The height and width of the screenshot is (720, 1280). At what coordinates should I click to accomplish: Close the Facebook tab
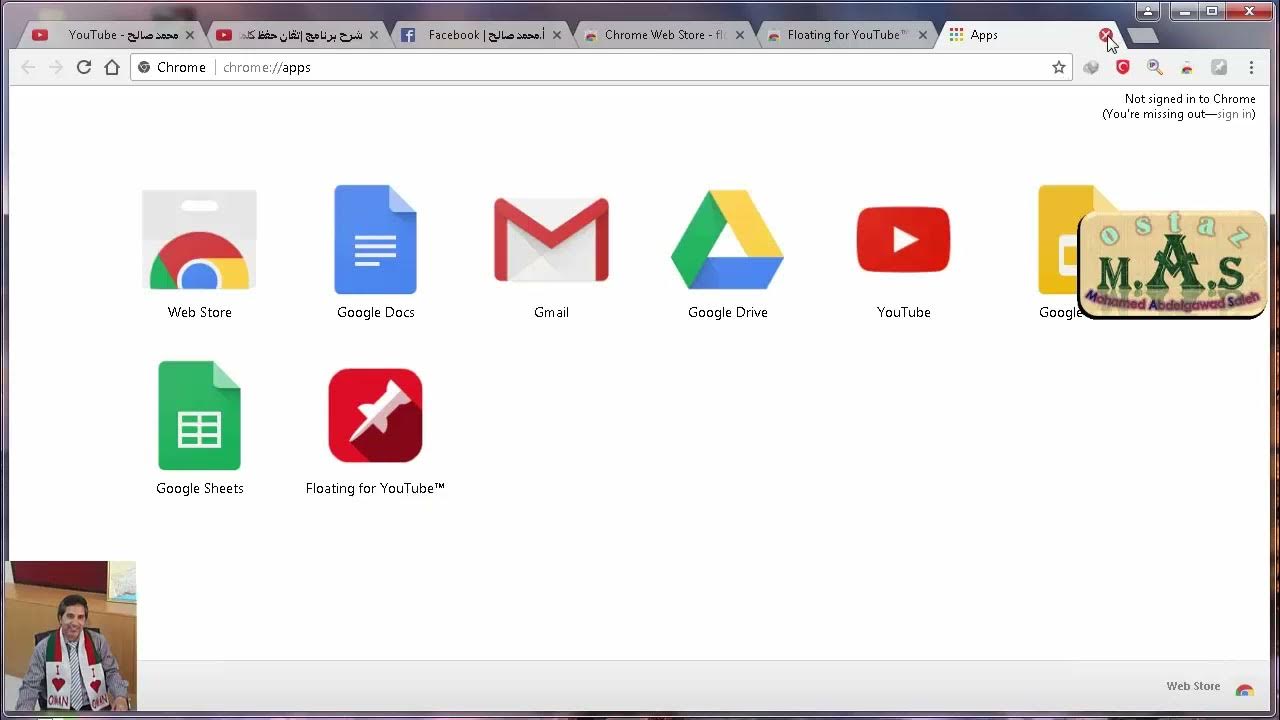(x=557, y=35)
